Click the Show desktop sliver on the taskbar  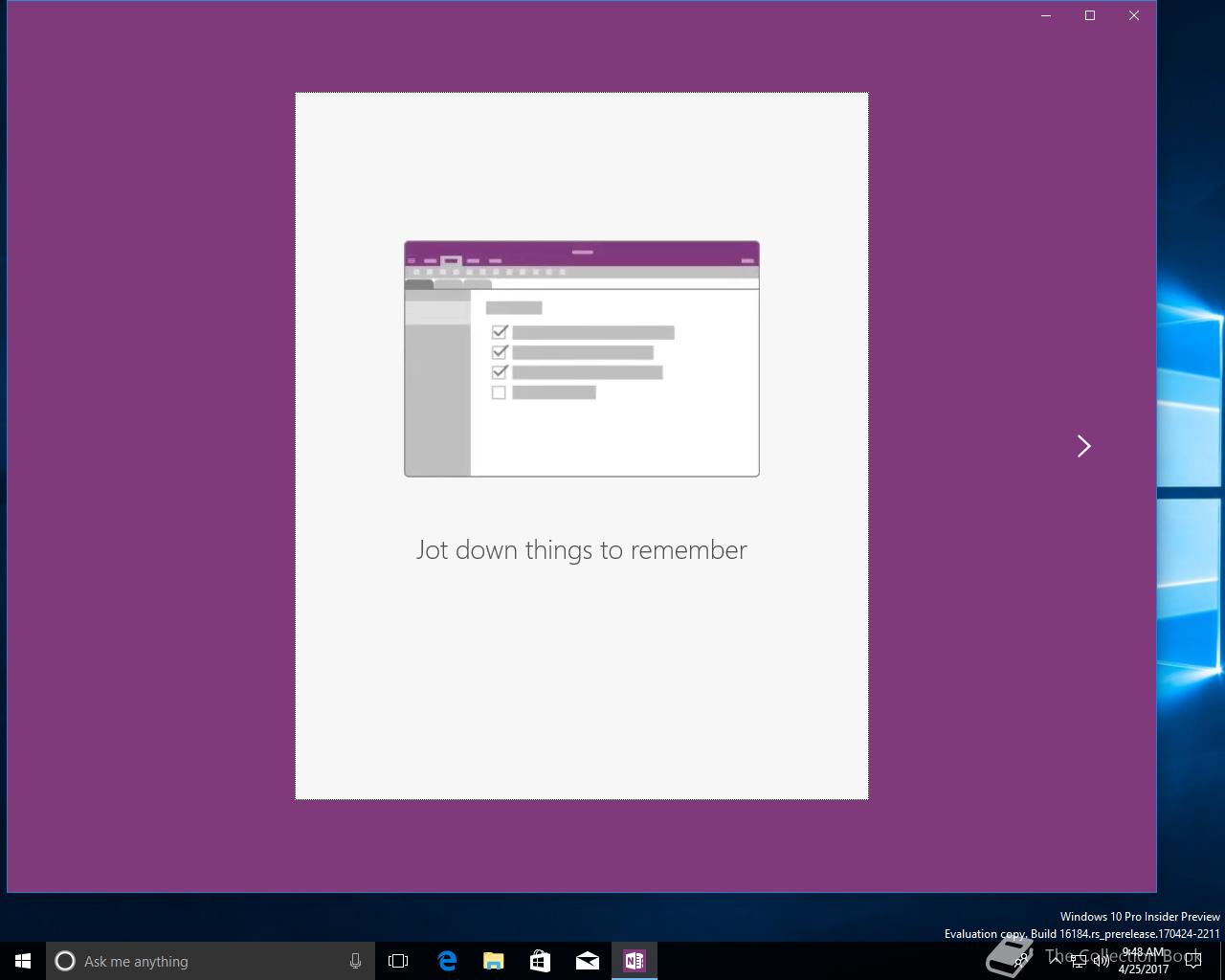pyautogui.click(x=1222, y=961)
